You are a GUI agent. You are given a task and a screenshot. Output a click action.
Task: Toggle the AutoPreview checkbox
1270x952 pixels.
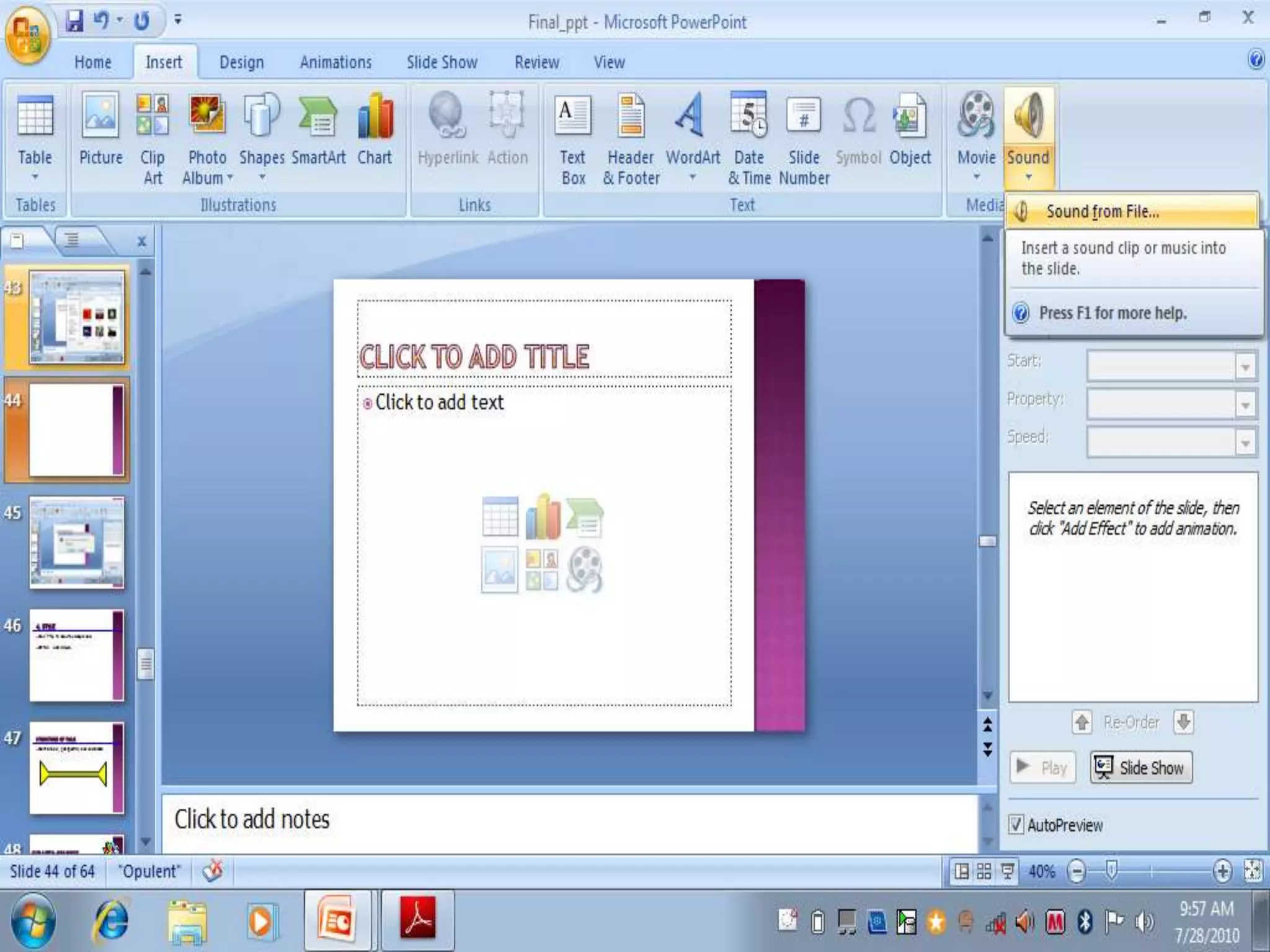pyautogui.click(x=1016, y=825)
